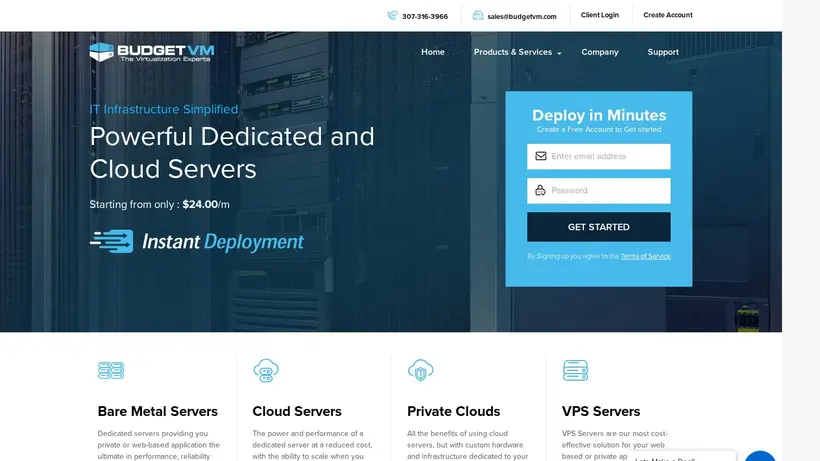This screenshot has height=461, width=820.
Task: Click the Cloud Servers icon
Action: click(266, 371)
